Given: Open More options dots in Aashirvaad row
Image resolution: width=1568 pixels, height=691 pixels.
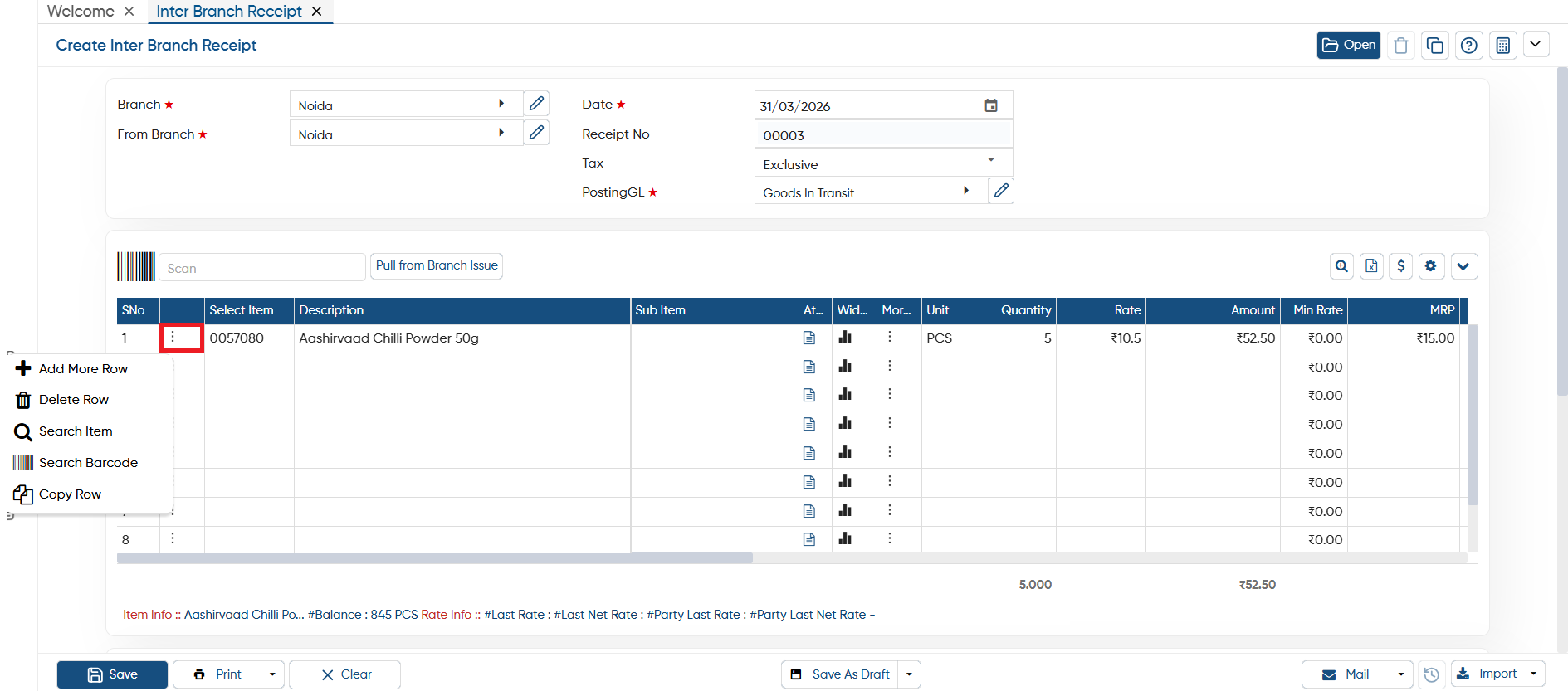Looking at the screenshot, I should pyautogui.click(x=890, y=337).
